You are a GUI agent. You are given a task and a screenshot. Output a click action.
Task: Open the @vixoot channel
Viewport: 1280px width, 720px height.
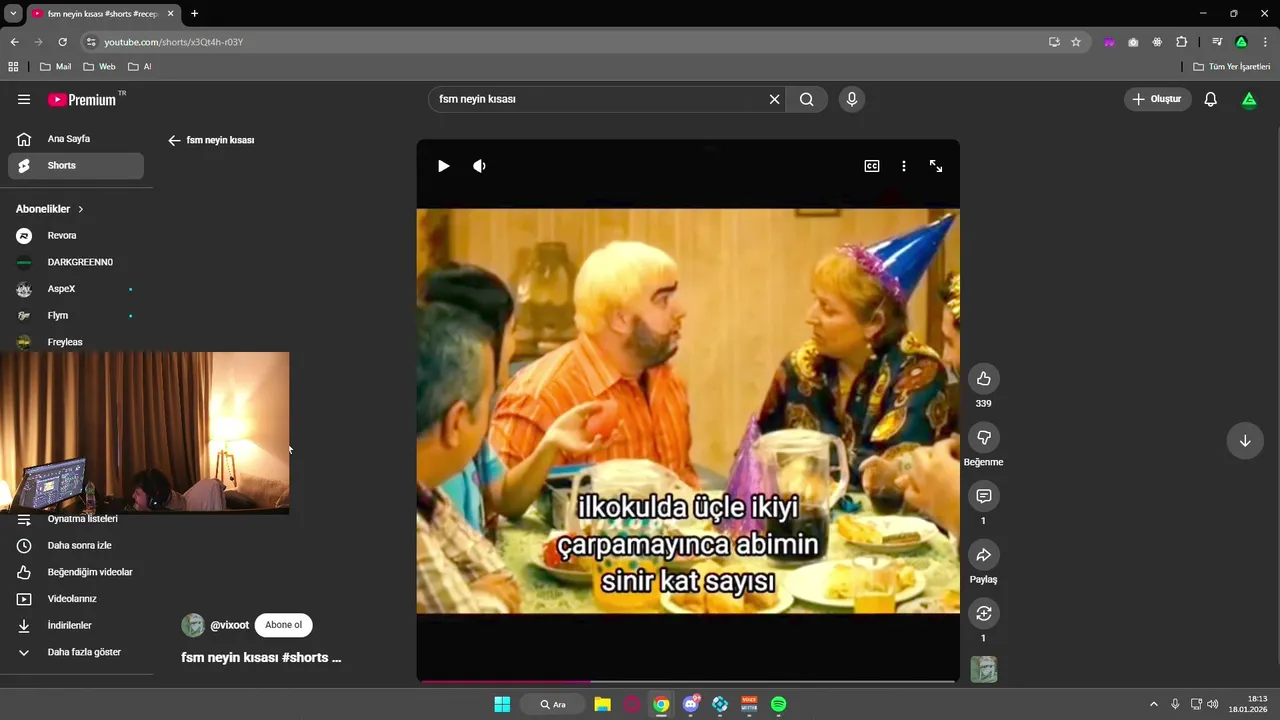229,625
